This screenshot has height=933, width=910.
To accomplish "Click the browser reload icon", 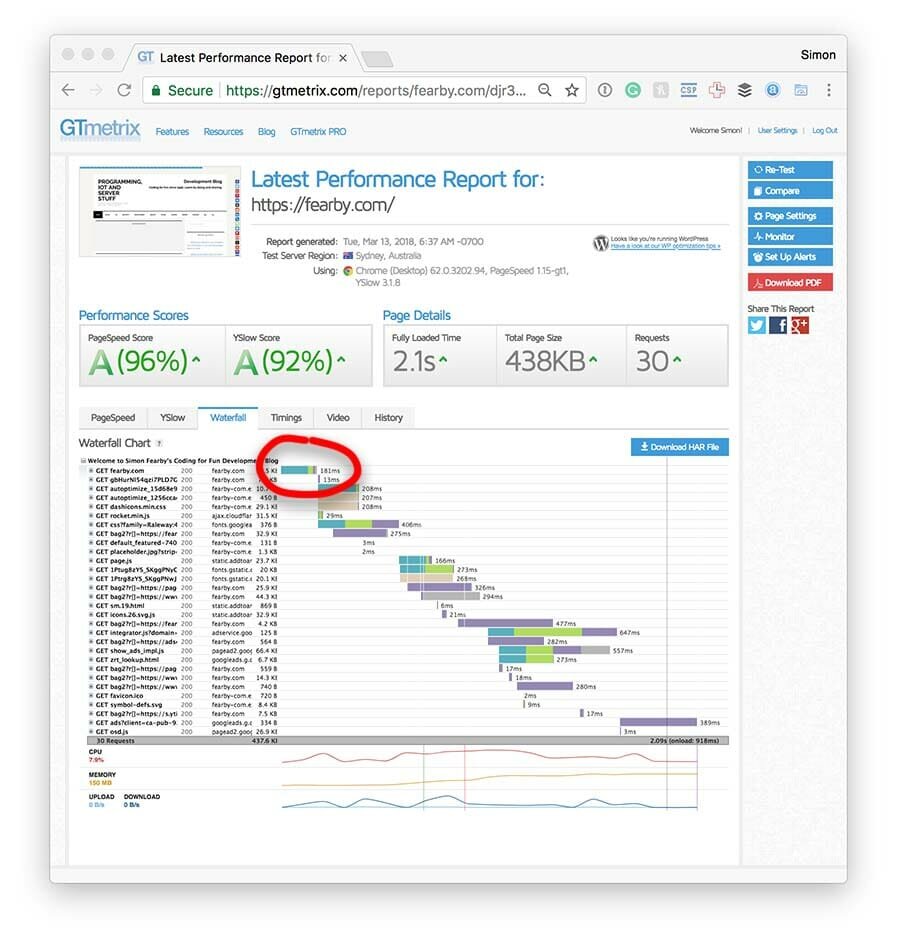I will (123, 89).
